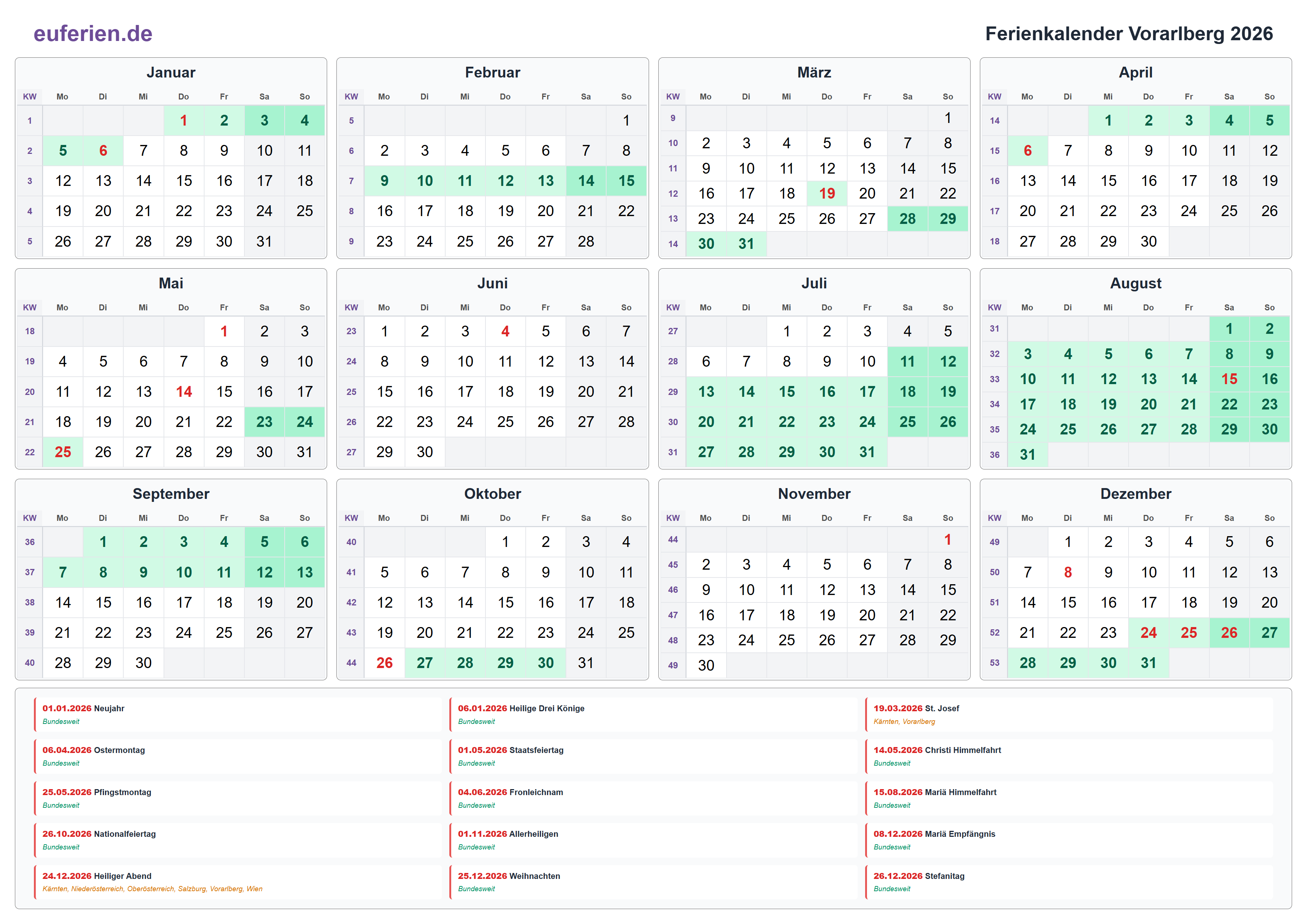Open 01.11.2026 Allerheiligen legend entry

[x=653, y=840]
